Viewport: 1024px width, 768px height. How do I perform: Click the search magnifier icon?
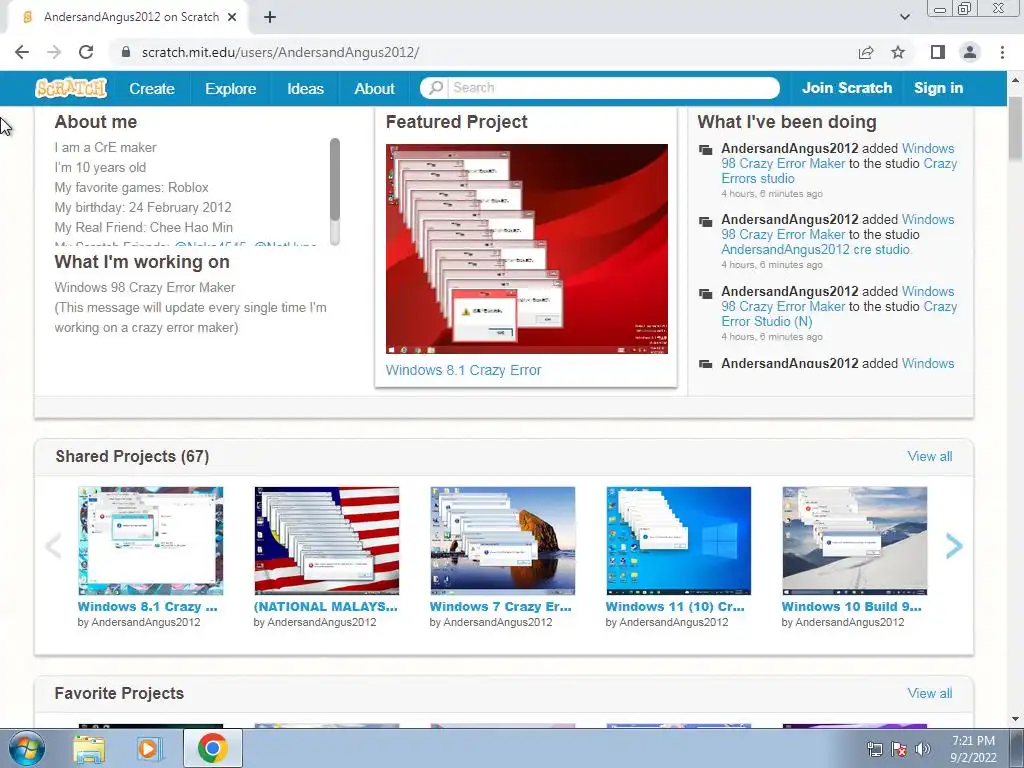[x=436, y=88]
